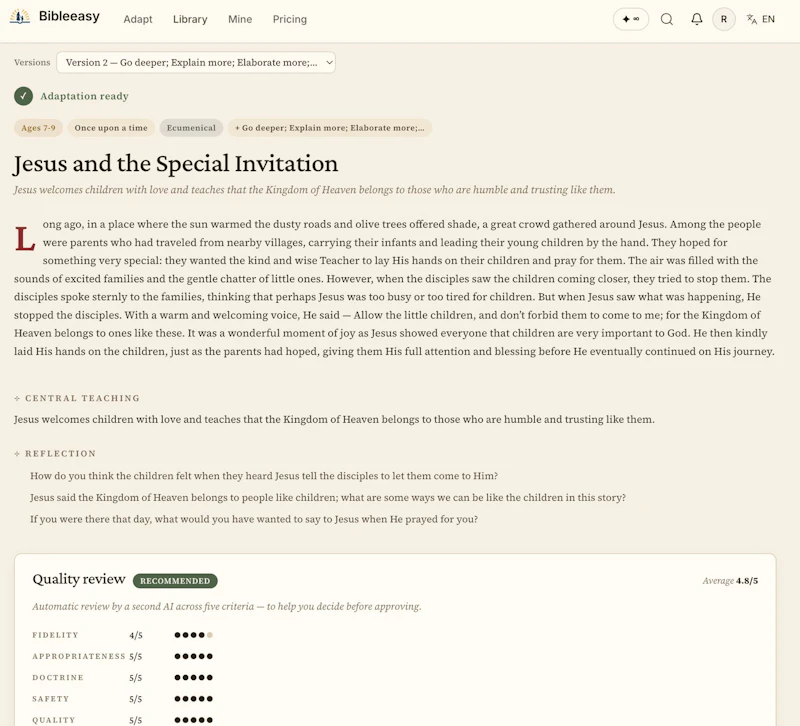Click the Safety rating dots
This screenshot has height=726, width=800.
coord(193,699)
